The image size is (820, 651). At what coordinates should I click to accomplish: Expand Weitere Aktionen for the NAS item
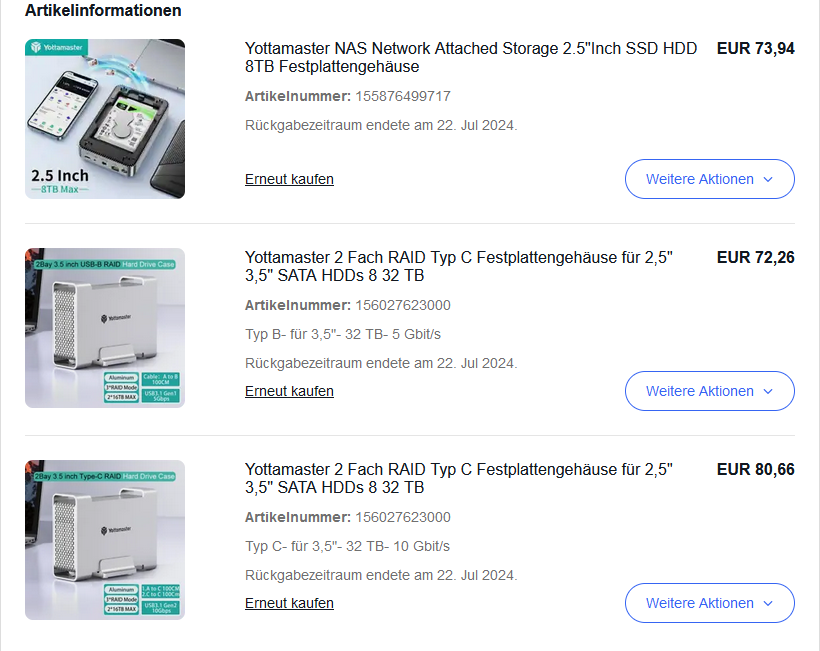pos(710,179)
